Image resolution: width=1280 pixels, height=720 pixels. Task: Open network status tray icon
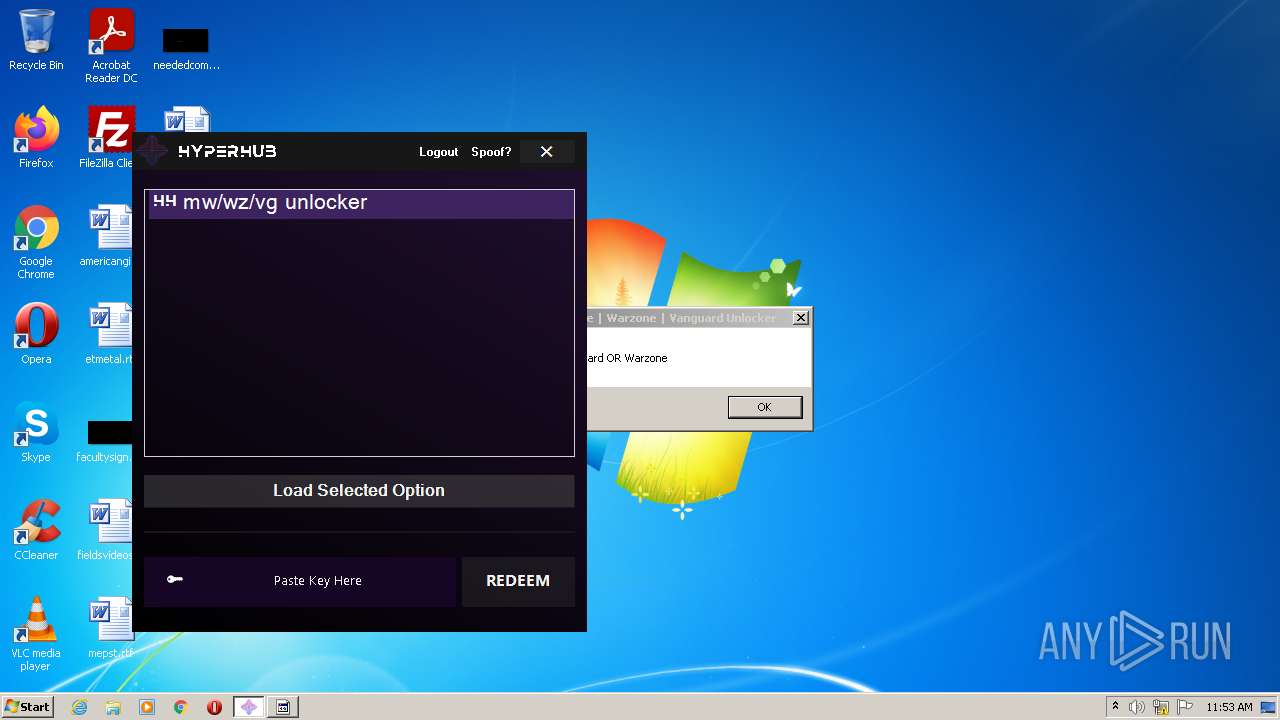1161,707
